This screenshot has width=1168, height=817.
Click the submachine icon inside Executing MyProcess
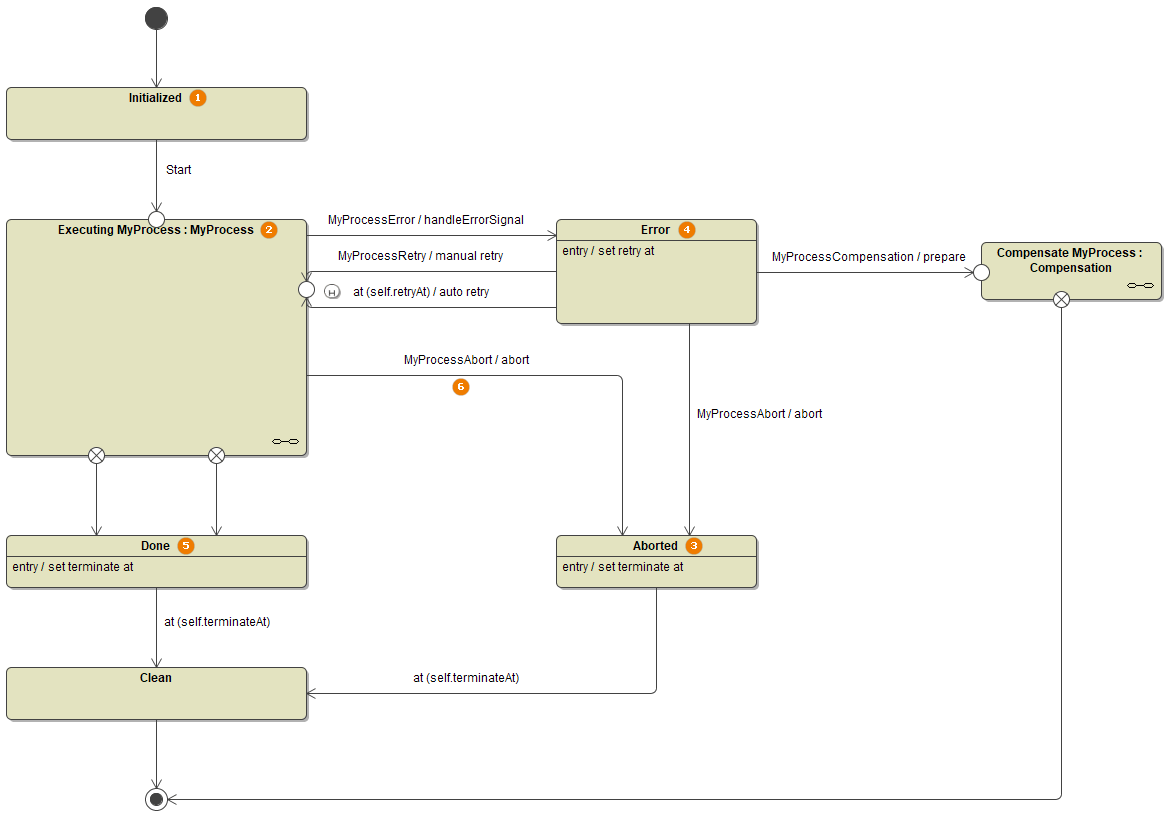[283, 440]
